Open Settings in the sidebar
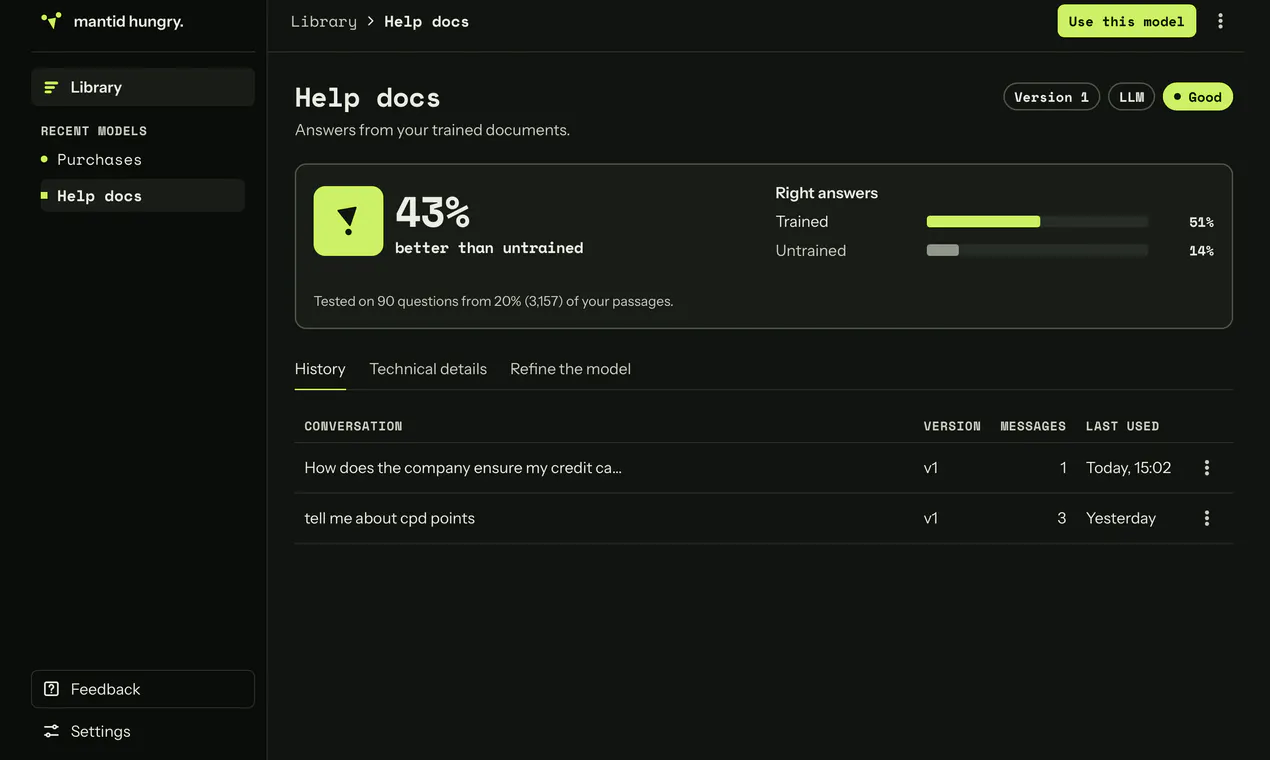The height and width of the screenshot is (760, 1270). pos(143,731)
